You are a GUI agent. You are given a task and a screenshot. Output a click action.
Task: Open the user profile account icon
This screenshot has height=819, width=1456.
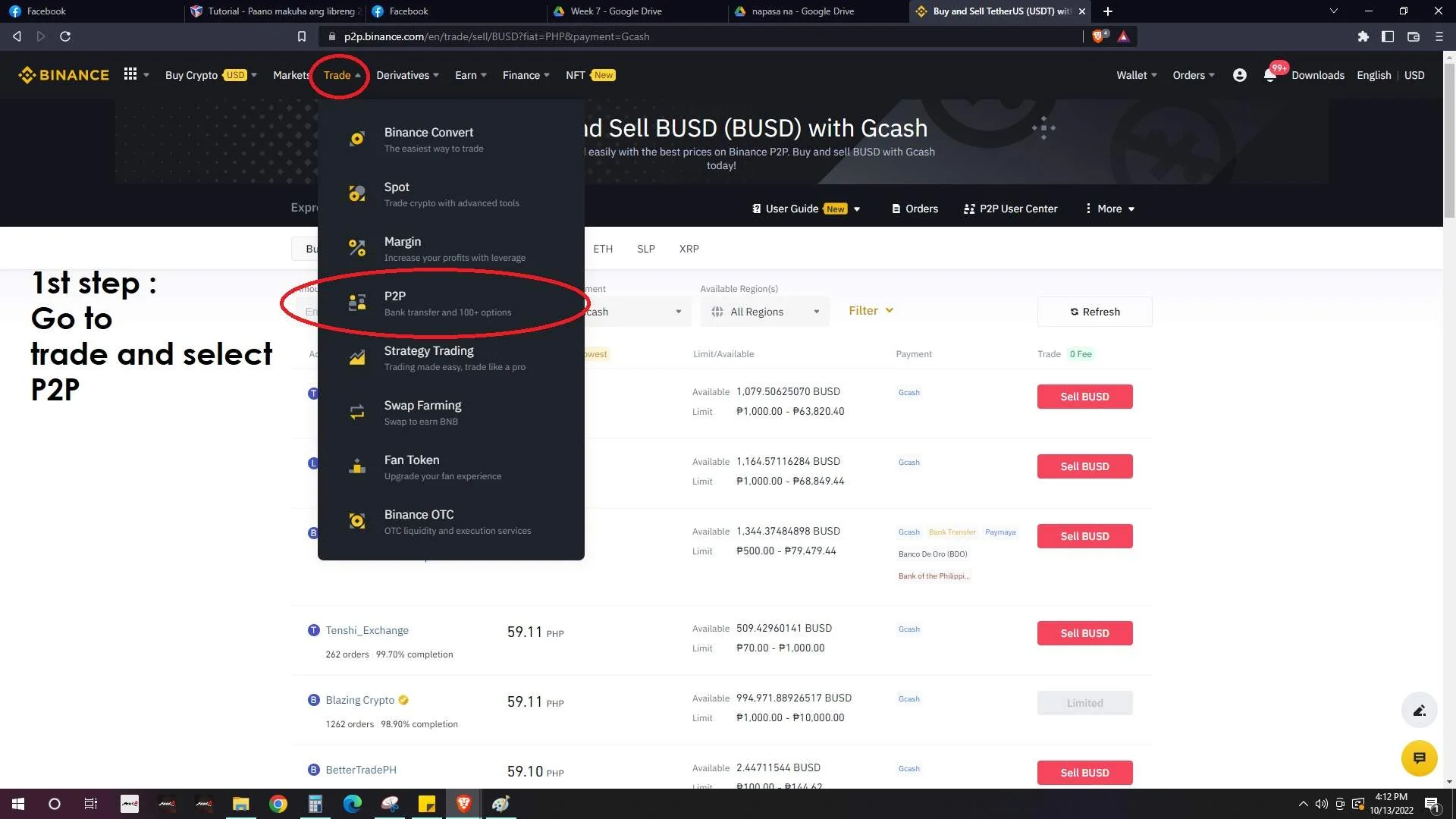pos(1239,75)
